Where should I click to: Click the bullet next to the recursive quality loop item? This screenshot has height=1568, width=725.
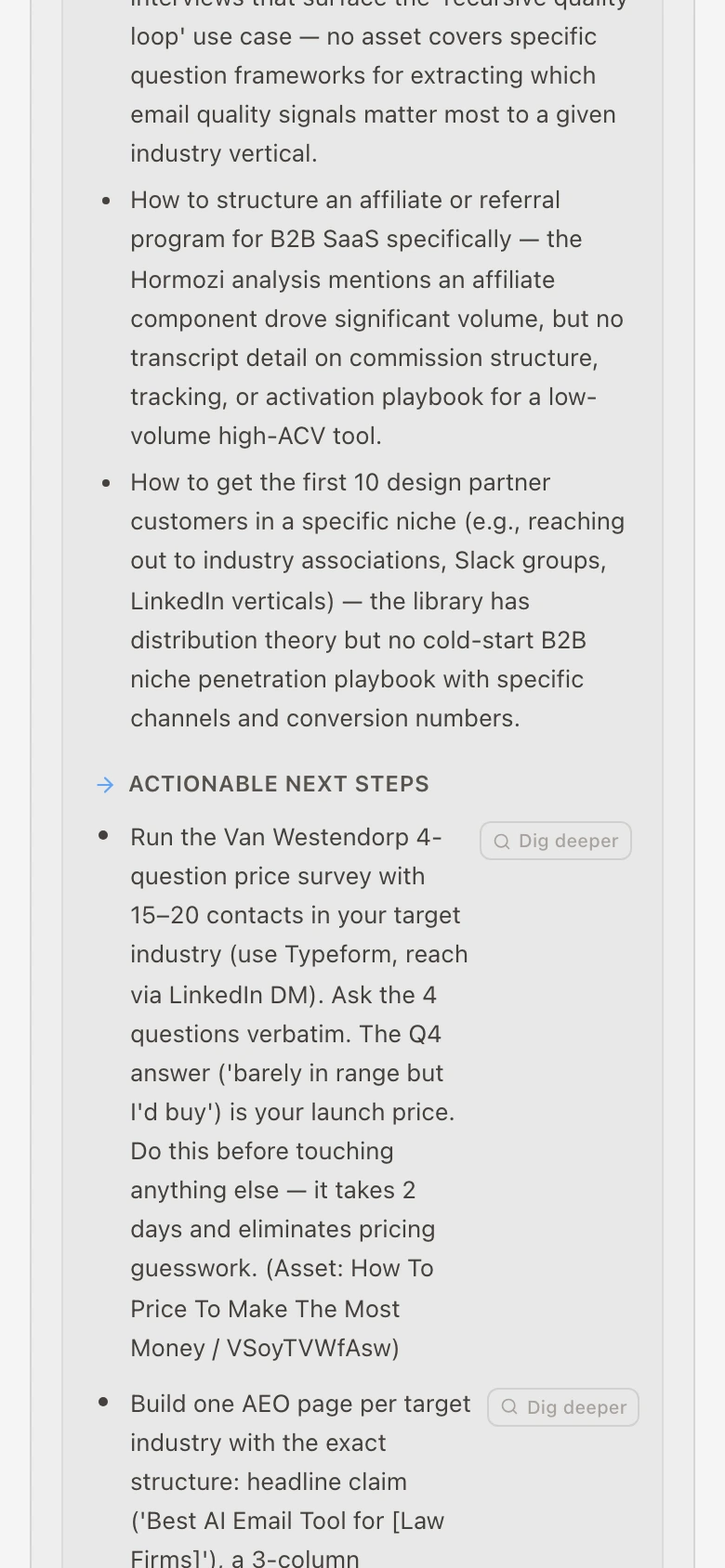tap(104, 0)
